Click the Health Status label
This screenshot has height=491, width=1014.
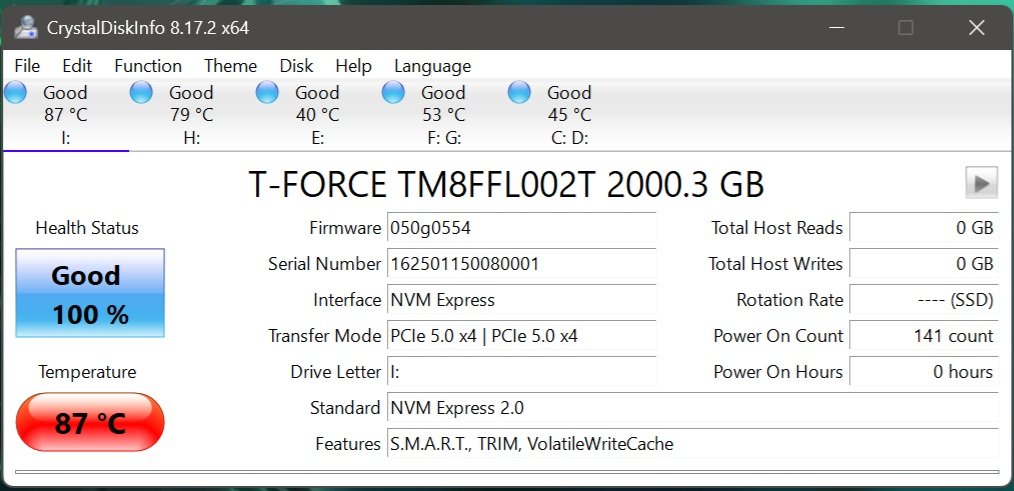(x=87, y=228)
